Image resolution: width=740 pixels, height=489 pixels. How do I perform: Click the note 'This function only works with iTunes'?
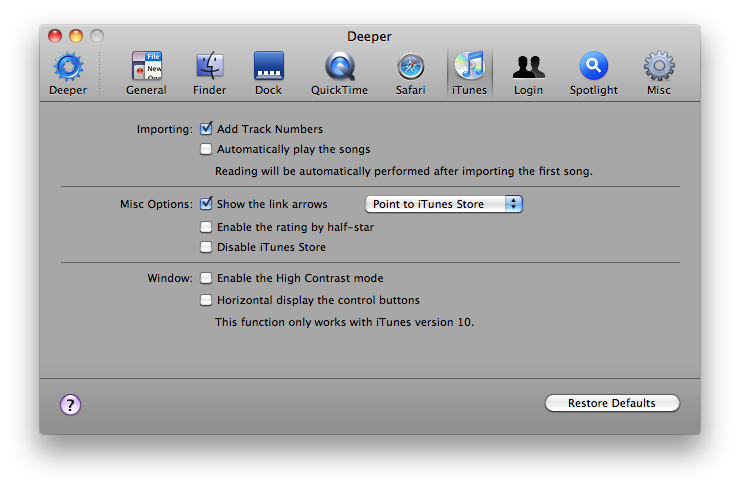click(345, 322)
